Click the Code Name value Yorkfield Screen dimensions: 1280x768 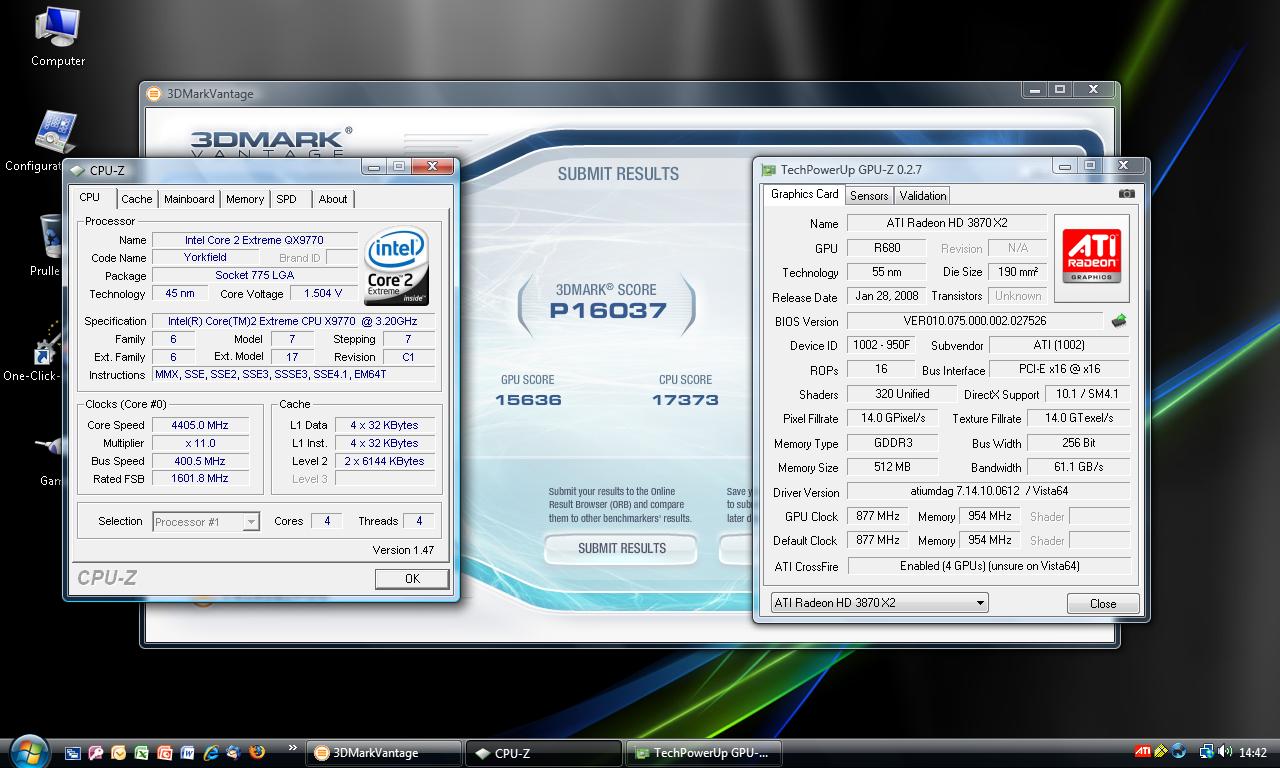click(x=205, y=257)
